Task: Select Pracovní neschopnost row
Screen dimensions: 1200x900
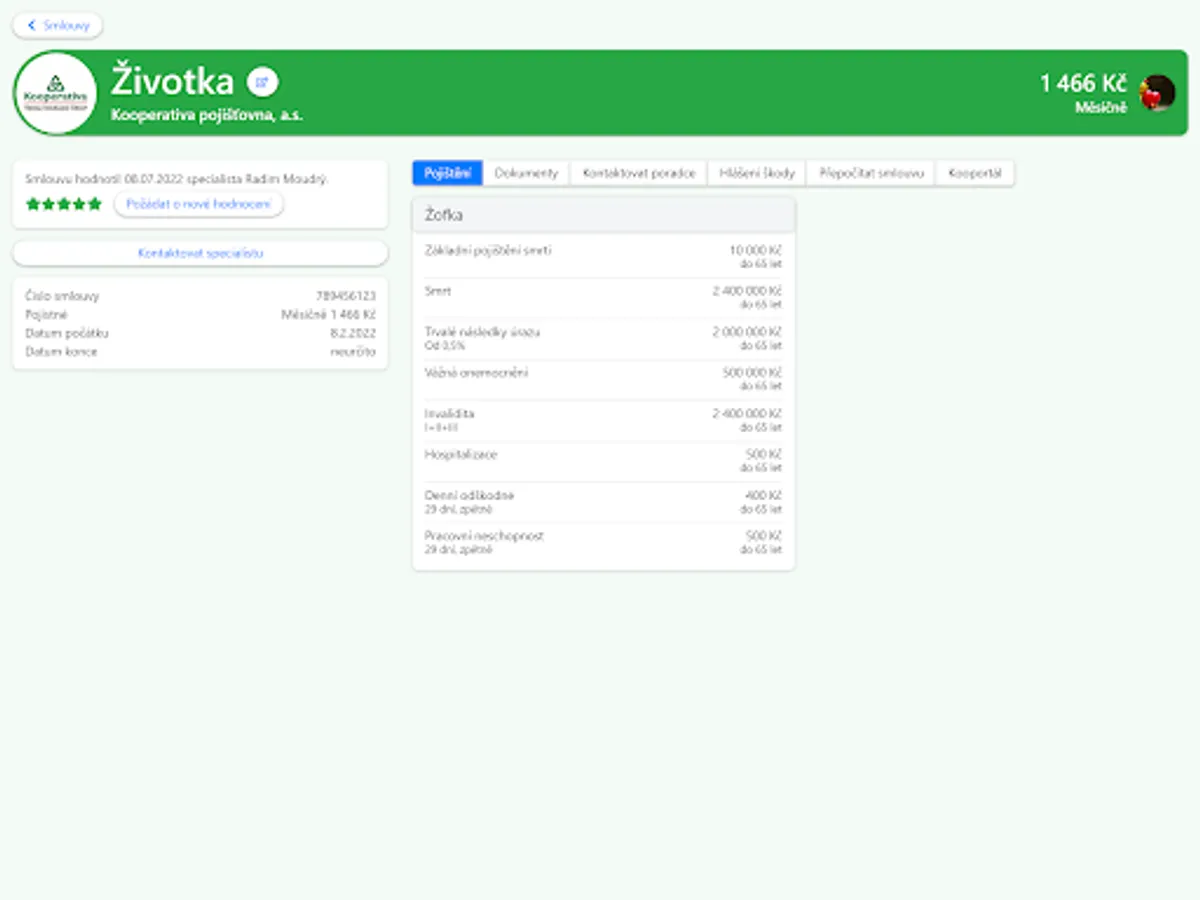Action: 604,543
